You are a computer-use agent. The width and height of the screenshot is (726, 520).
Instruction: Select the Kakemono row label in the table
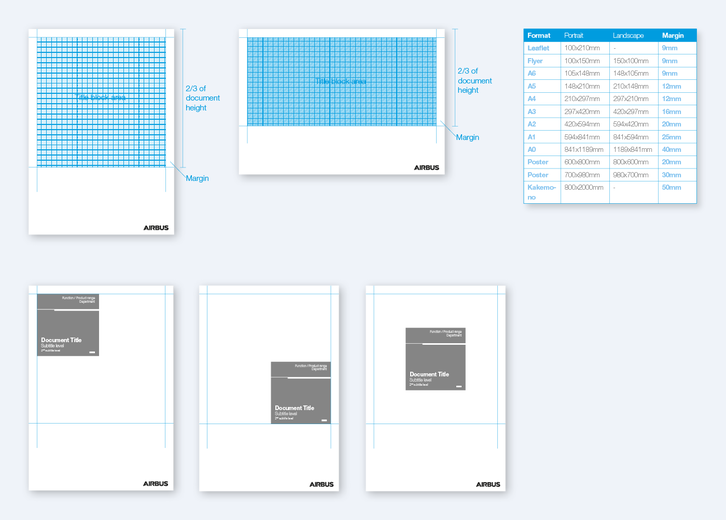(541, 192)
